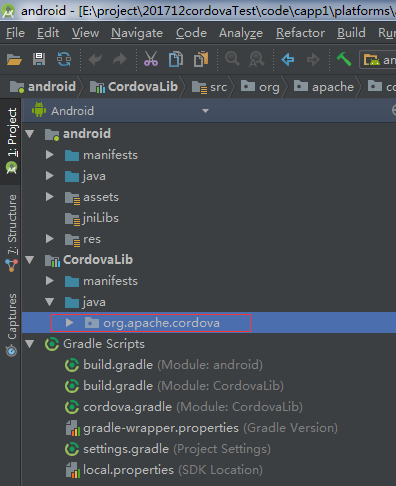Viewport: 396px width, 486px height.
Task: Collapse the android module node
Action: coord(30,134)
